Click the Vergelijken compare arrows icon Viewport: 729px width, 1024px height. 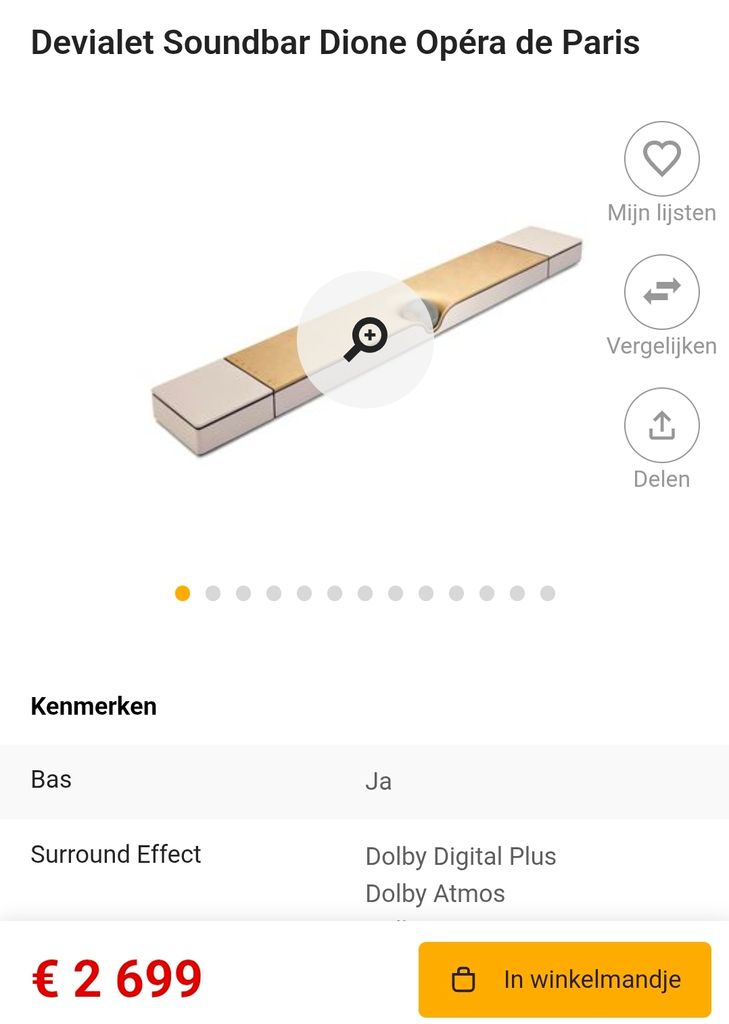click(661, 292)
